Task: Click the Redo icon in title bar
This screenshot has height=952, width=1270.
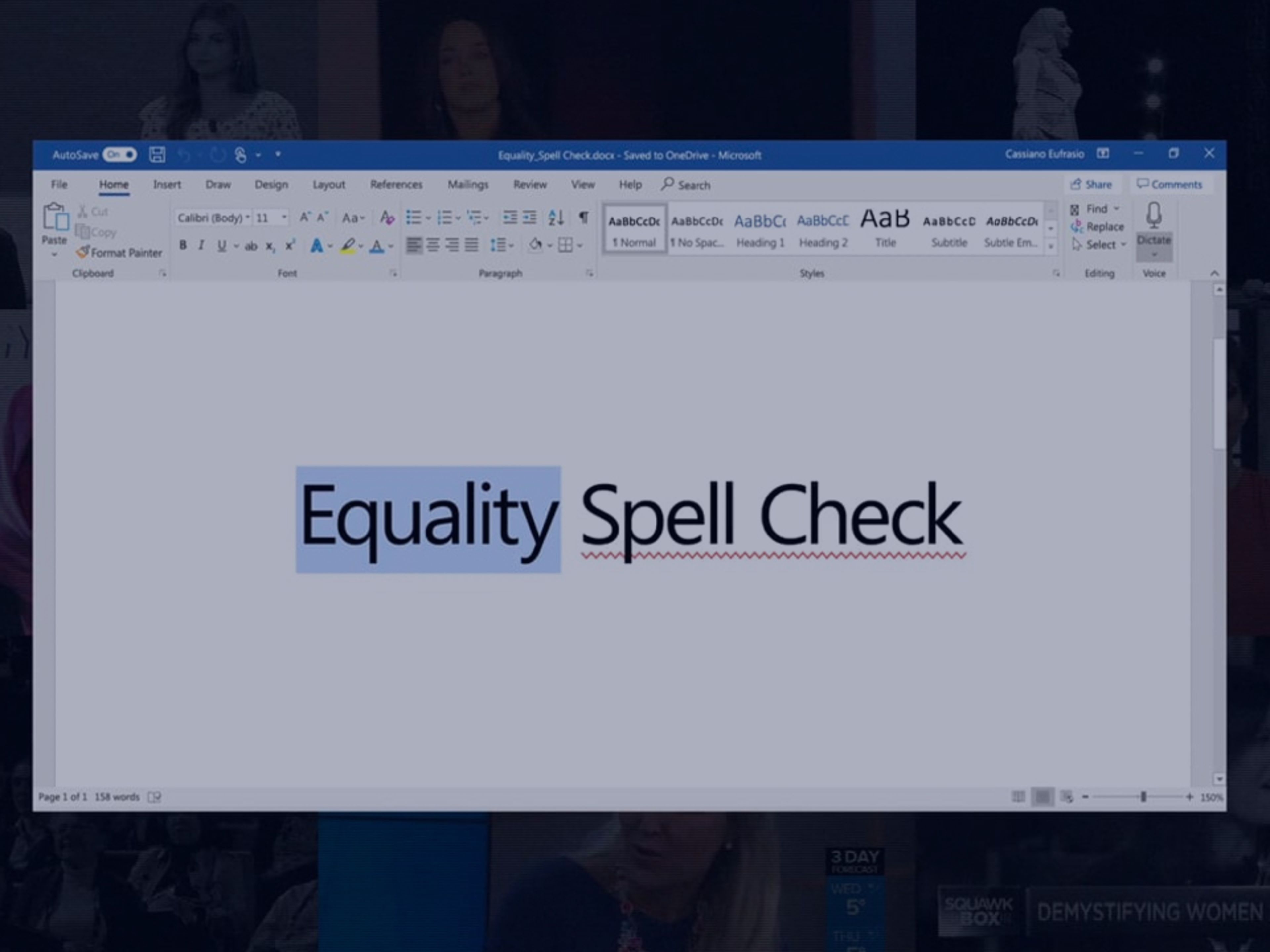Action: [218, 154]
